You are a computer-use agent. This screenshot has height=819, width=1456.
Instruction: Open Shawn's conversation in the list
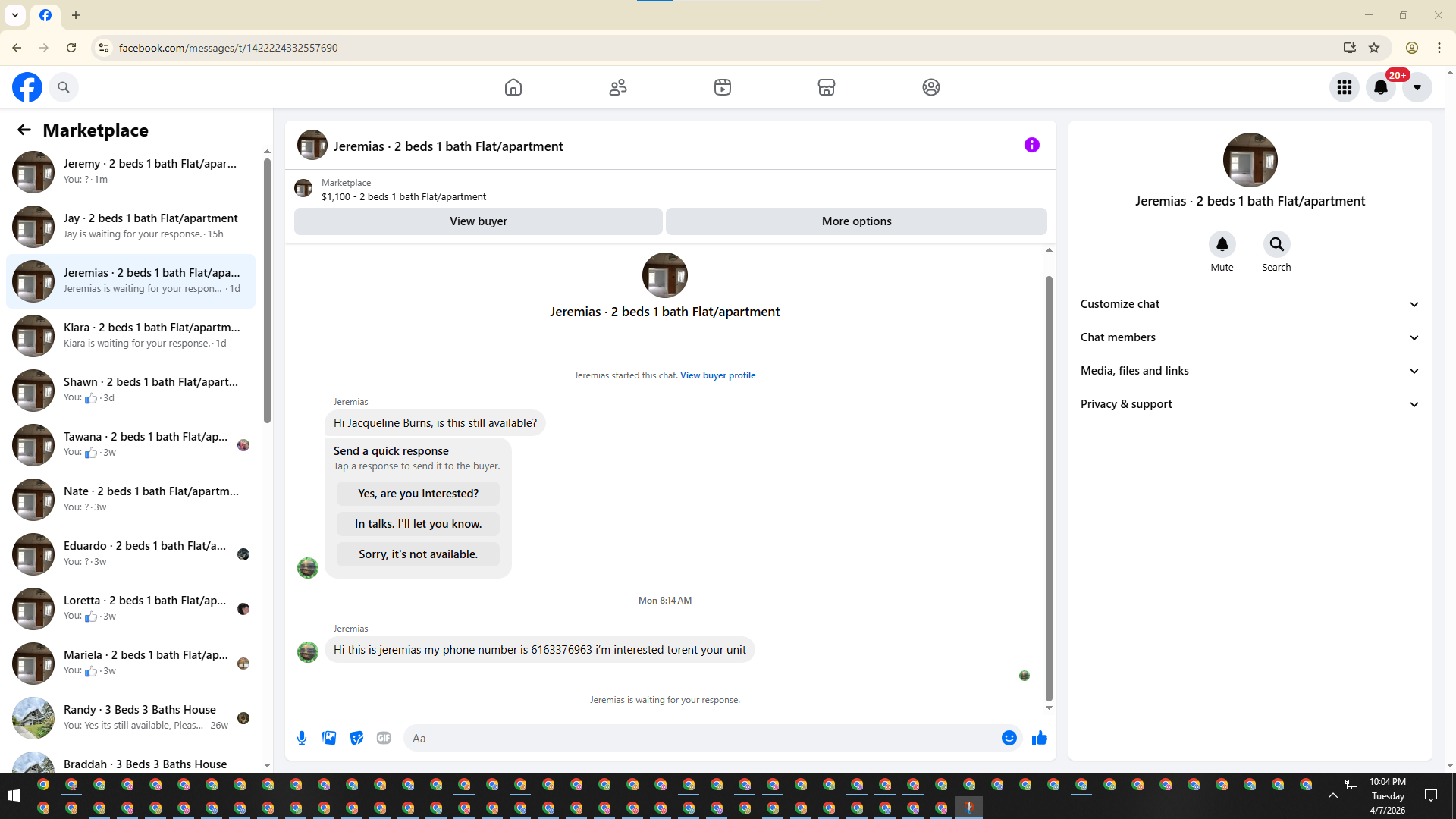130,391
